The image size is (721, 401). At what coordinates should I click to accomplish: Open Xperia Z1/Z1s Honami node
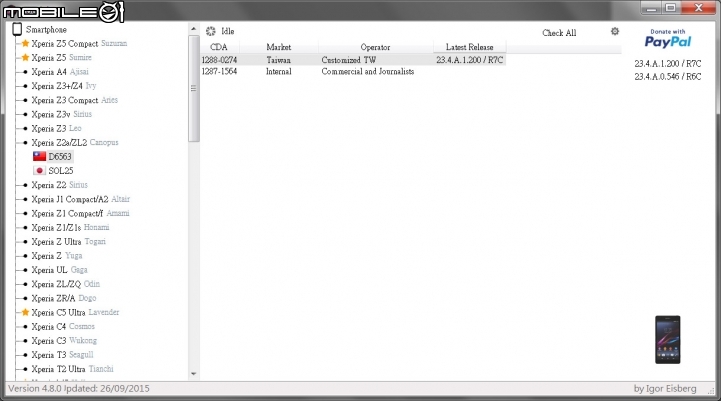pyautogui.click(x=70, y=228)
